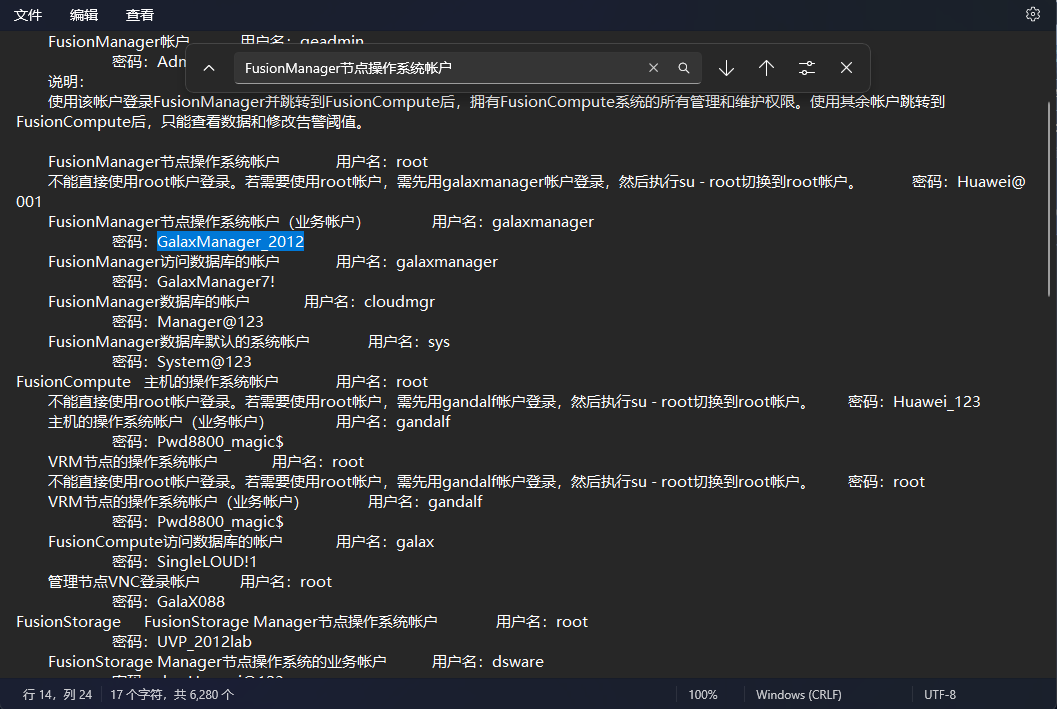This screenshot has width=1057, height=709.
Task: Find previous match with the up arrow
Action: pos(766,68)
